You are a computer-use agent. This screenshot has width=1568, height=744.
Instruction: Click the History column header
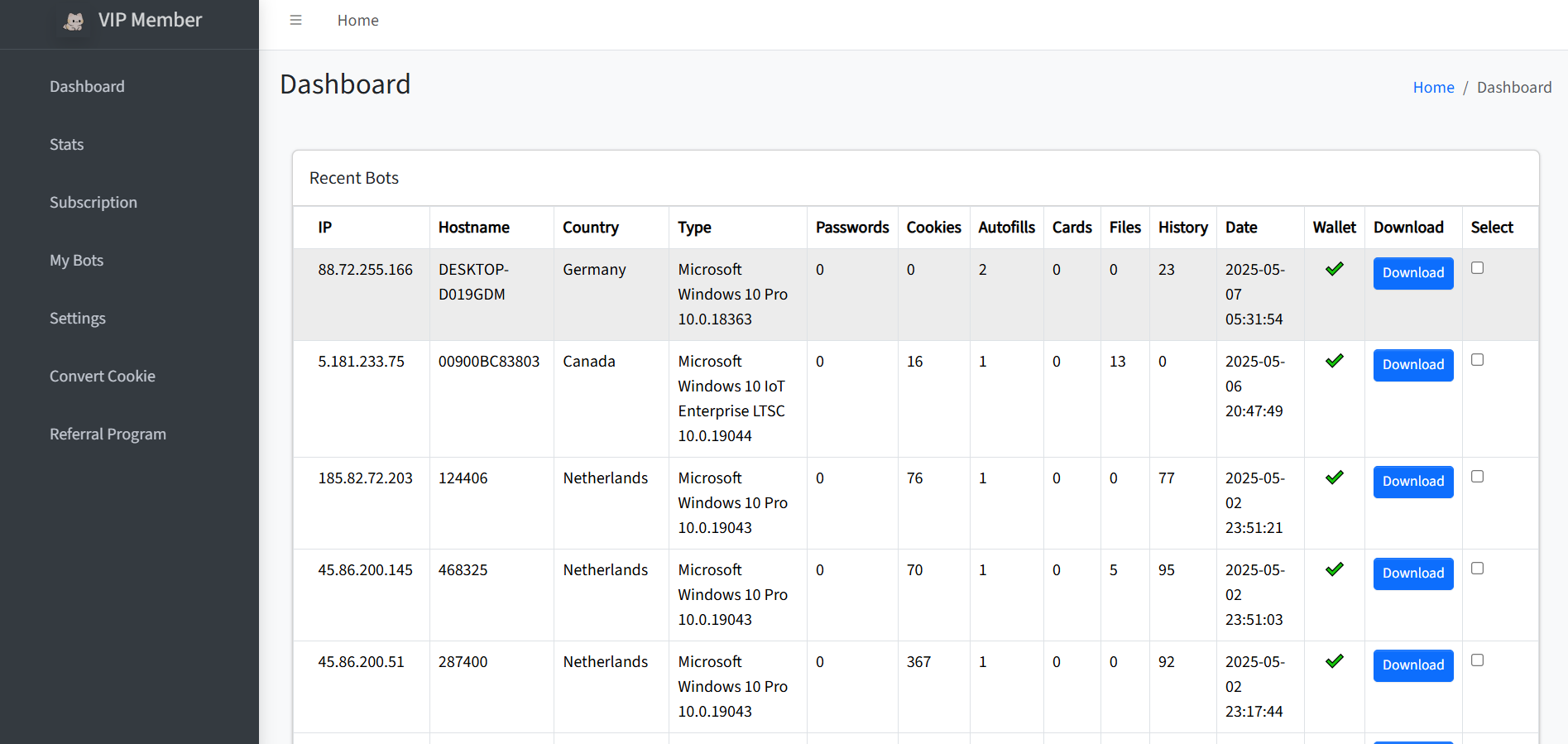pos(1182,228)
